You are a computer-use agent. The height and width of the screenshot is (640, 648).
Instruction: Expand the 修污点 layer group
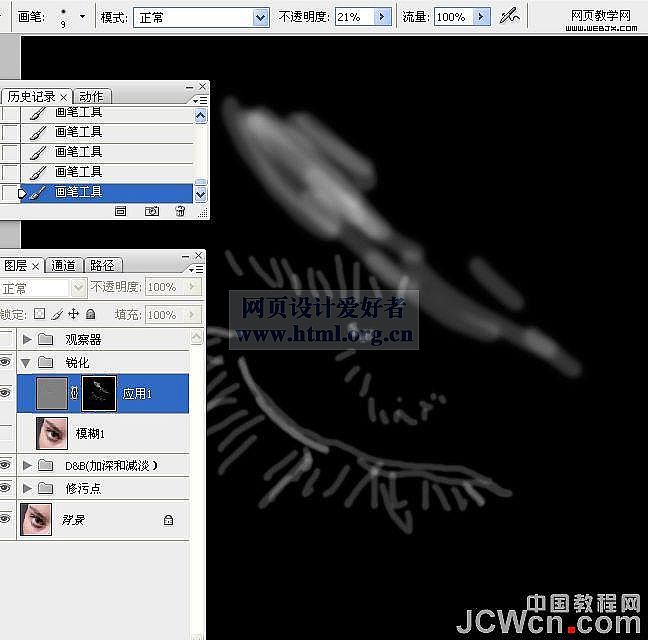pyautogui.click(x=27, y=489)
